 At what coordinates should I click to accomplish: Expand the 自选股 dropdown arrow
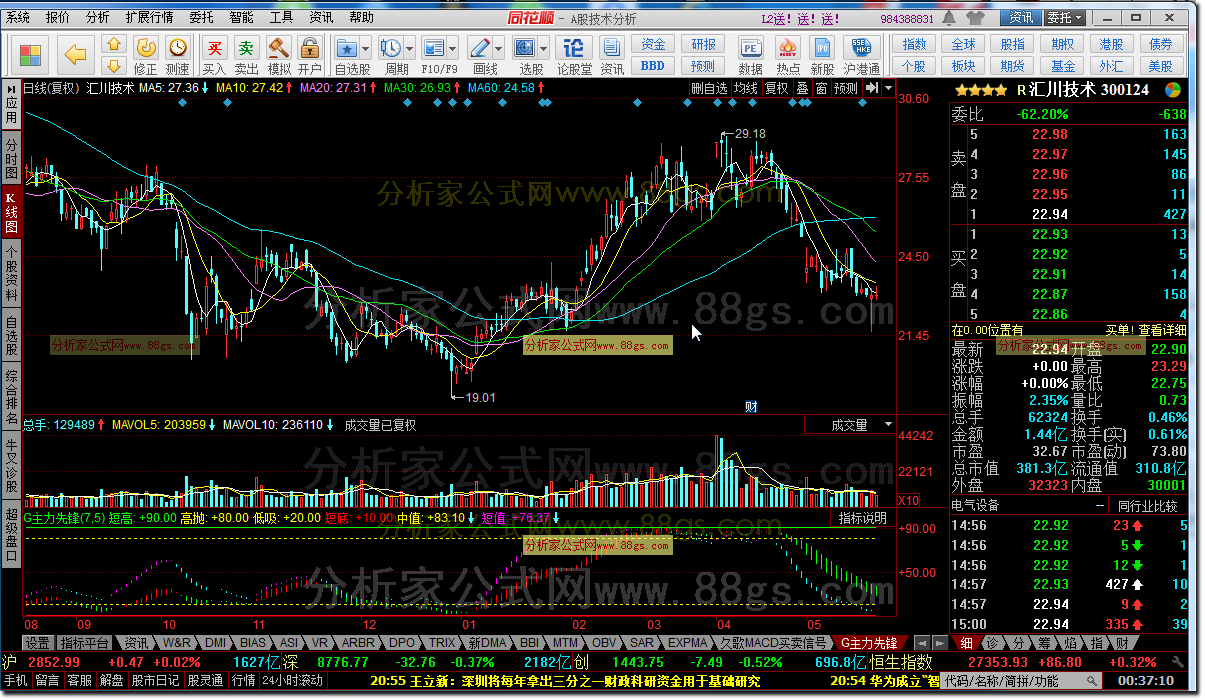coord(366,48)
